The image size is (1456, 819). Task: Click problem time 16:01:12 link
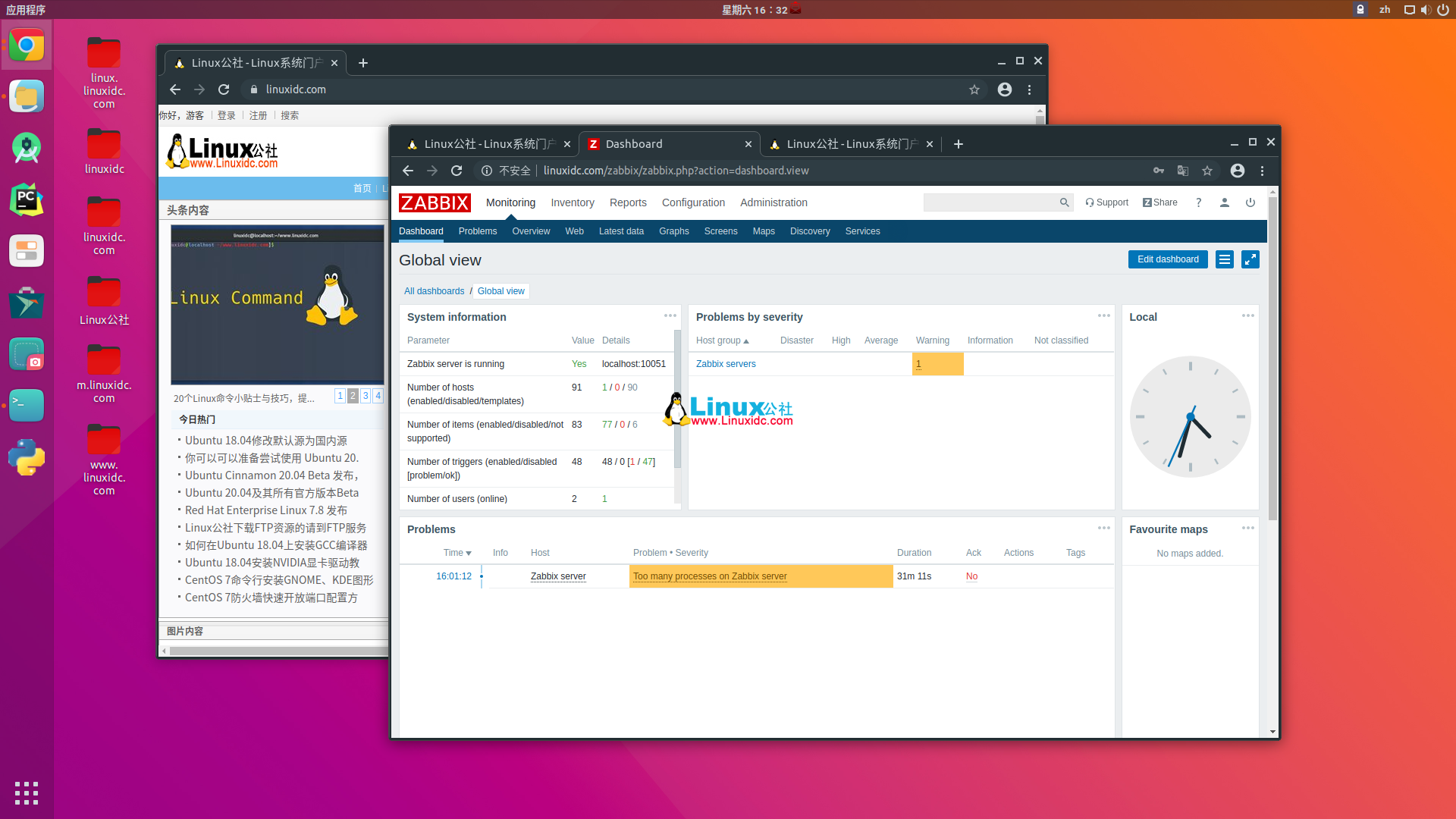[x=453, y=576]
